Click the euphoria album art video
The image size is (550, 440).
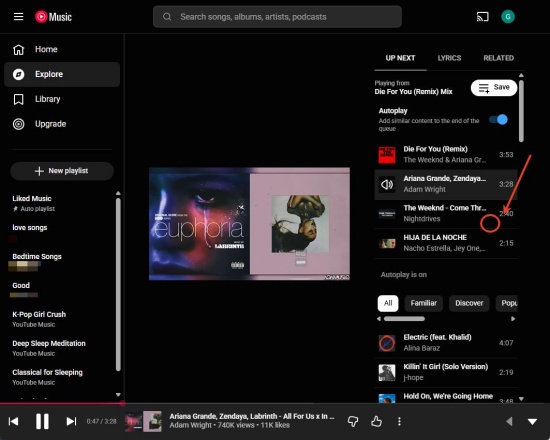click(x=249, y=224)
